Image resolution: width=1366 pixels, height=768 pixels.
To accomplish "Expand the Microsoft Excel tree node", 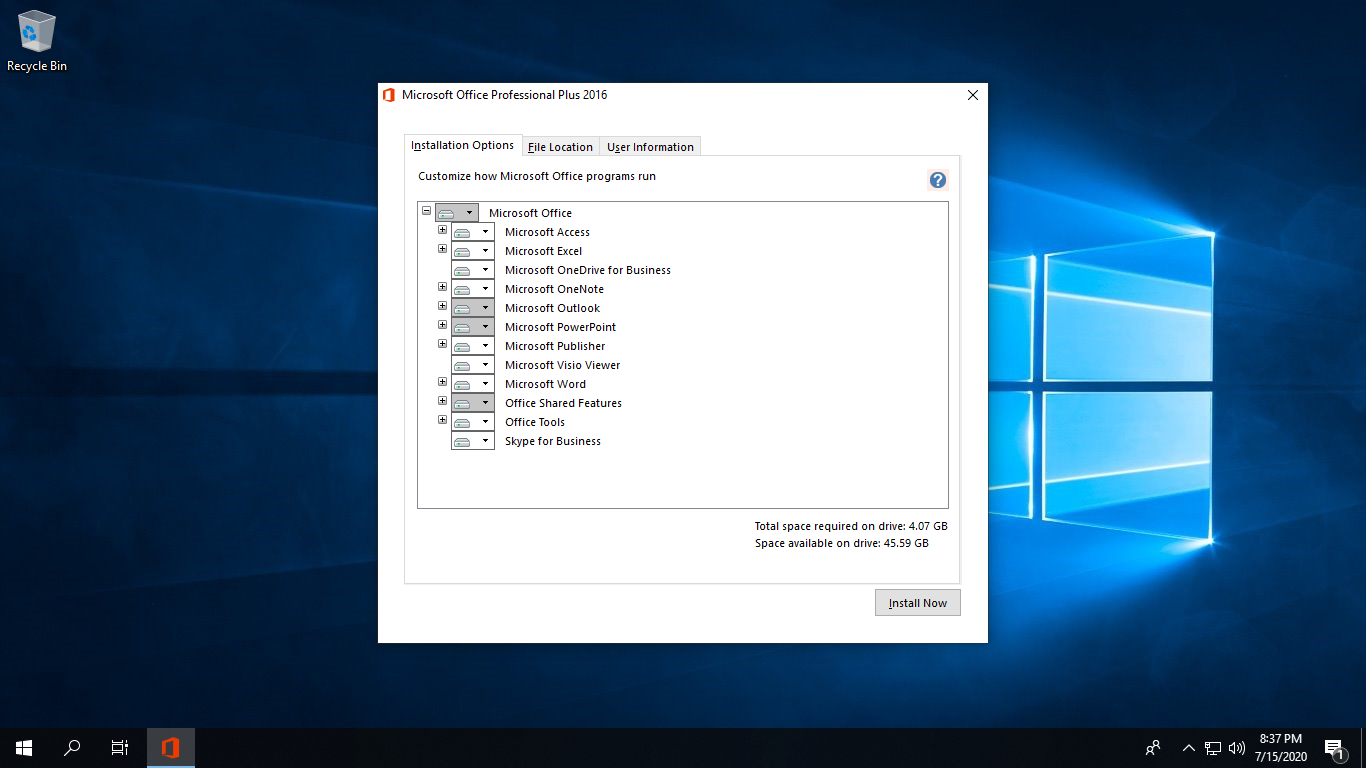I will tap(443, 249).
